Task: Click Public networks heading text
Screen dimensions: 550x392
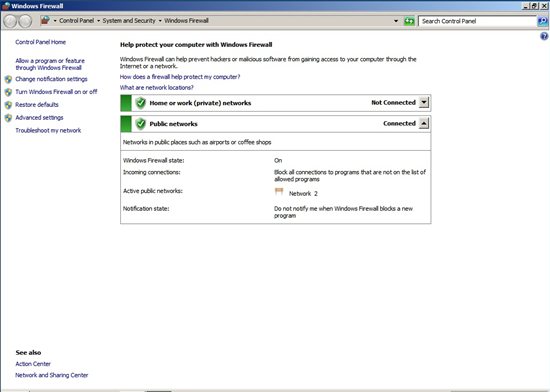Action: [x=173, y=124]
